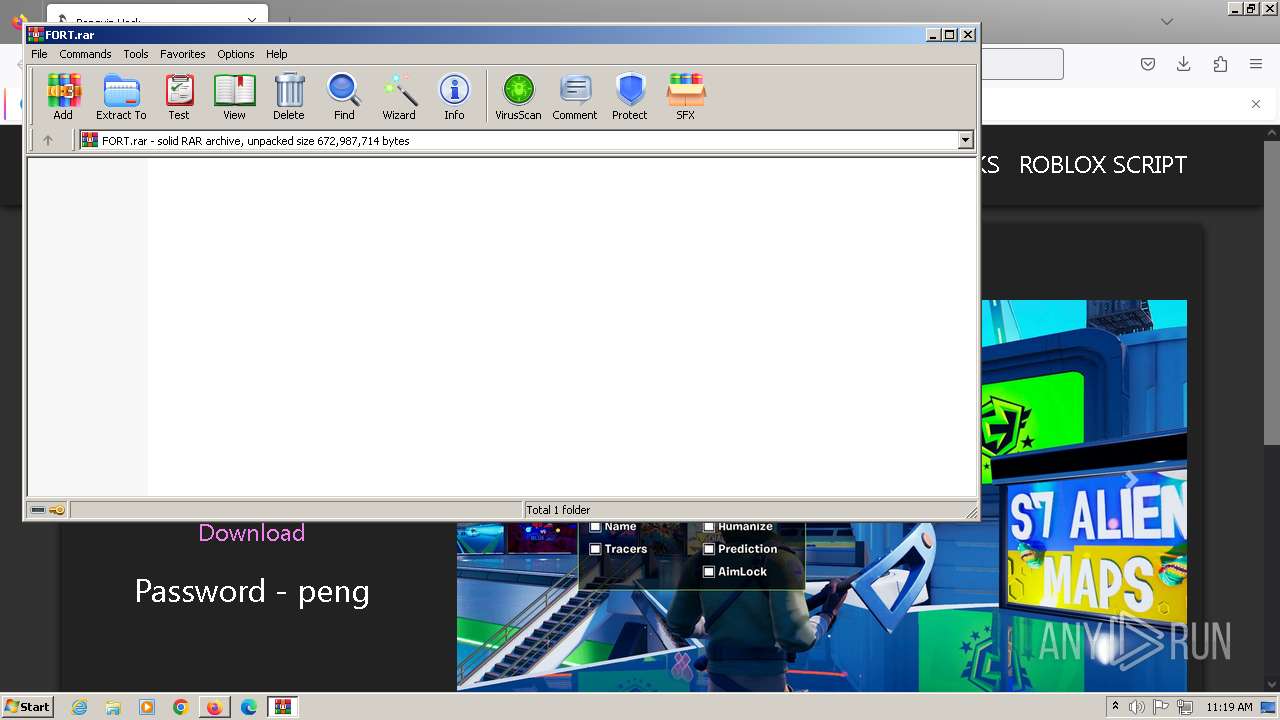Image resolution: width=1280 pixels, height=720 pixels.
Task: Click the show desktop button in tray
Action: tap(1269, 707)
